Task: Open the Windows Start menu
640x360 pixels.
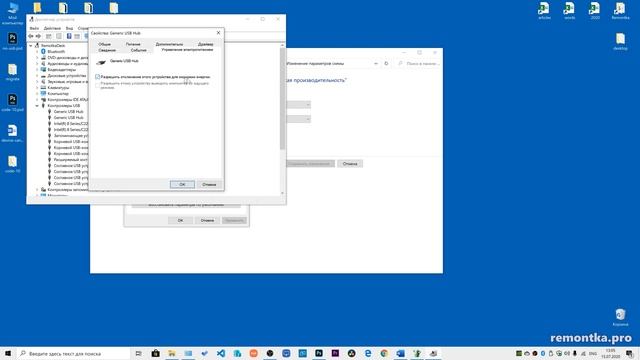Action: pos(8,353)
